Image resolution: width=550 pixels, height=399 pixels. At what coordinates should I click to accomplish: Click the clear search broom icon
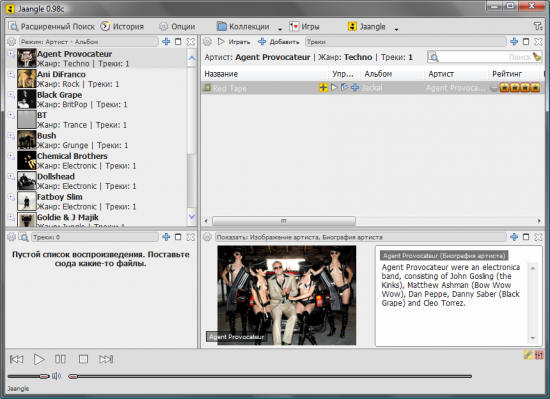(x=537, y=57)
